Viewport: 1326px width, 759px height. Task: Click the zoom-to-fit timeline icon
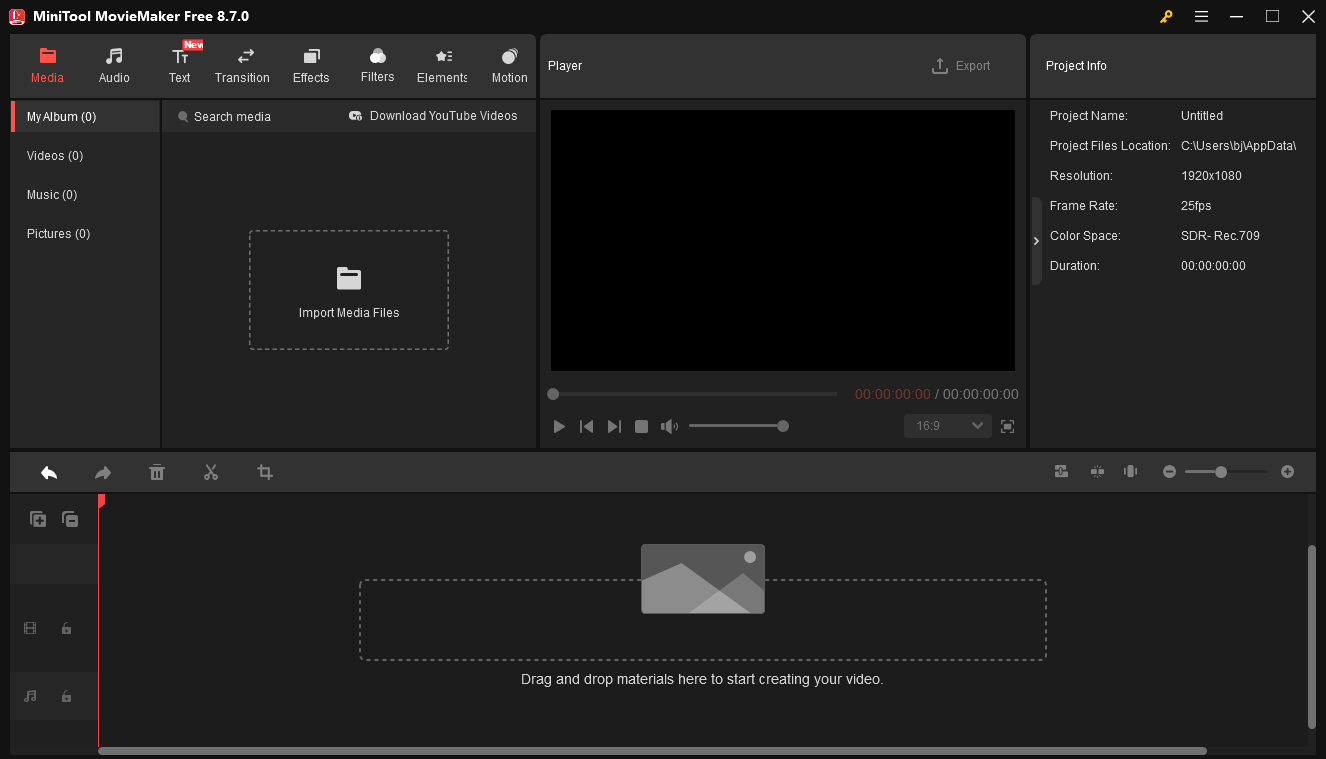(1131, 471)
